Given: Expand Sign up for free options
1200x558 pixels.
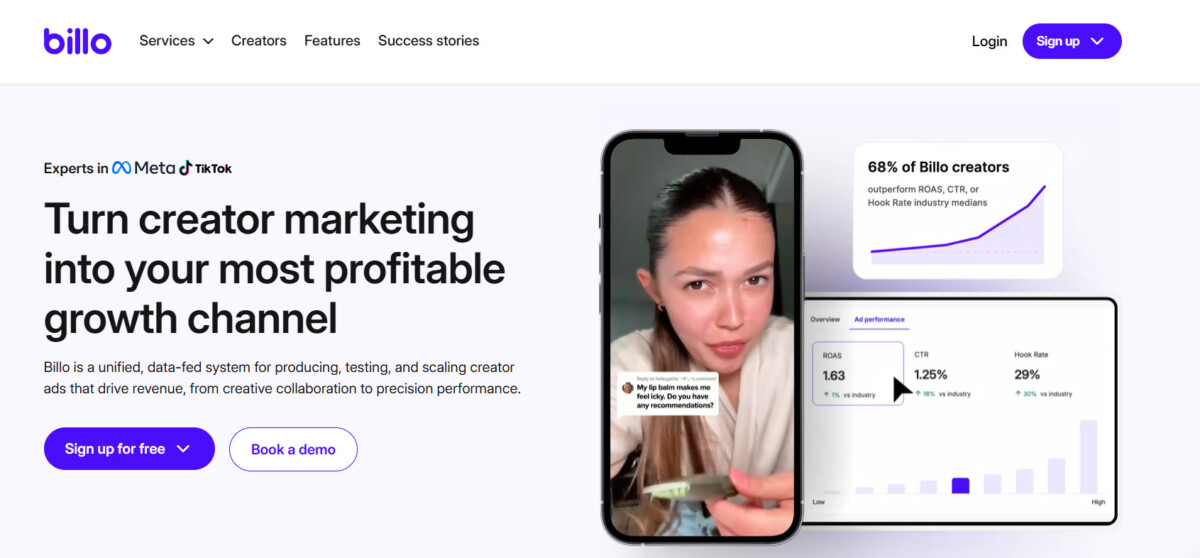Looking at the screenshot, I should click(x=129, y=449).
